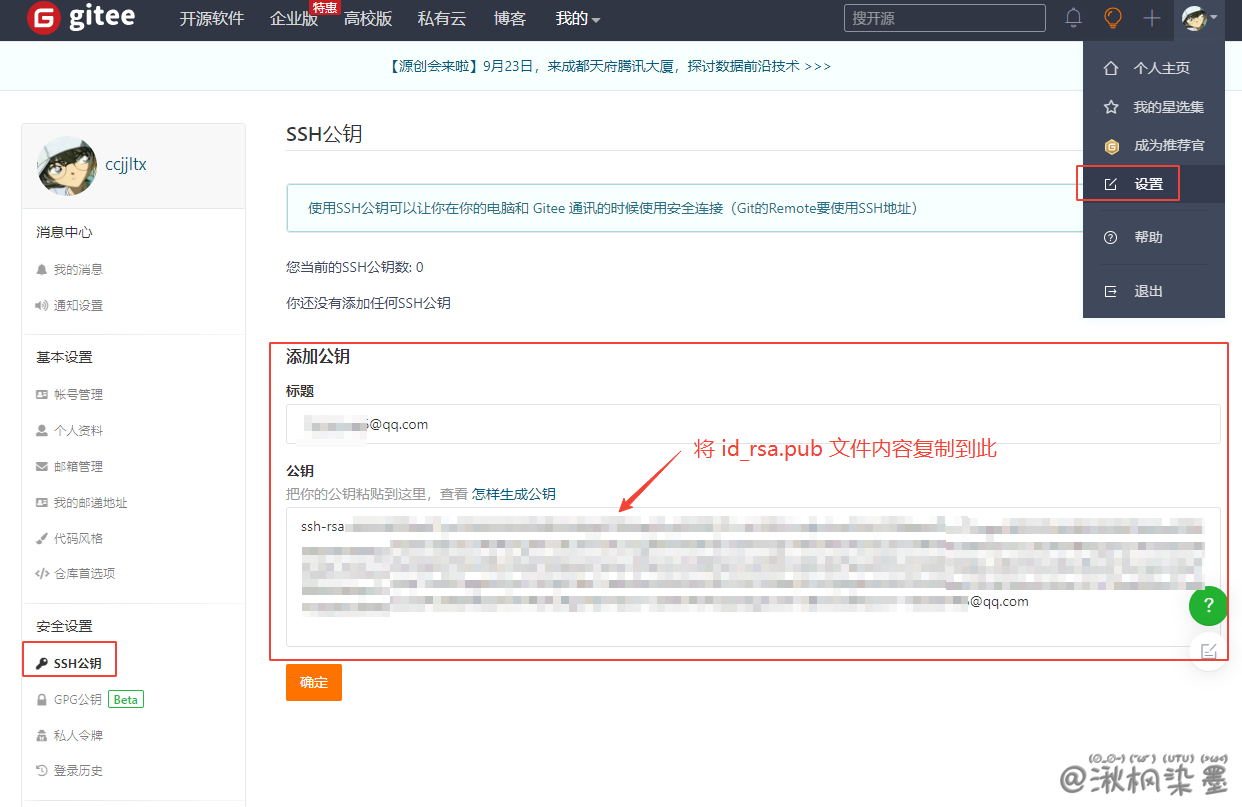Click the Gitee logo
The image size is (1242, 807).
click(82, 18)
